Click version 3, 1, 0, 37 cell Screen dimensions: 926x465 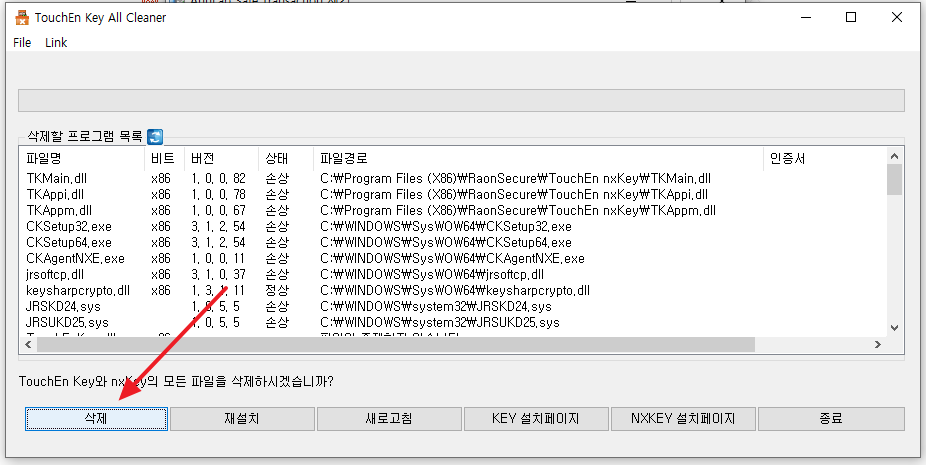[218, 274]
